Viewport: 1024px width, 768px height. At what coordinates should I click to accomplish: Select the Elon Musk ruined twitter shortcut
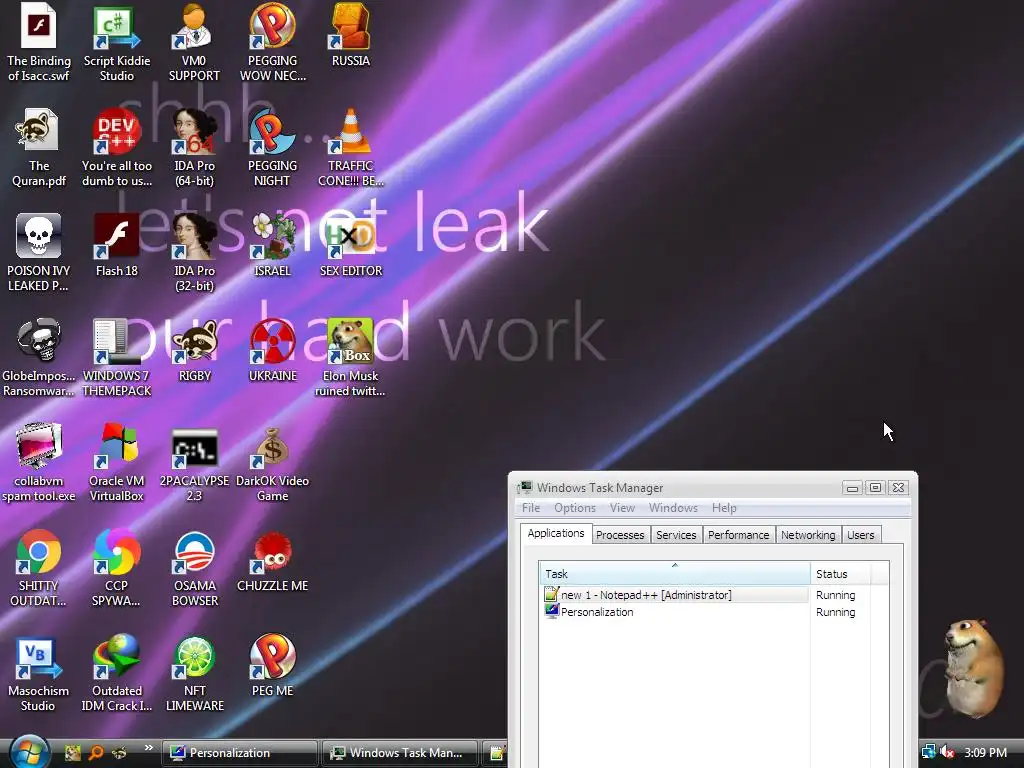pyautogui.click(x=351, y=358)
